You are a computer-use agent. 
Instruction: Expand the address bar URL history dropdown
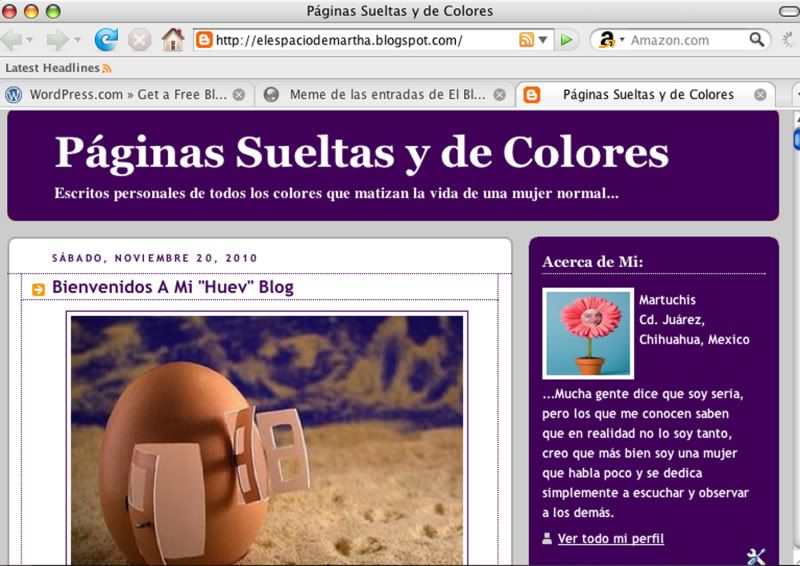pos(543,40)
